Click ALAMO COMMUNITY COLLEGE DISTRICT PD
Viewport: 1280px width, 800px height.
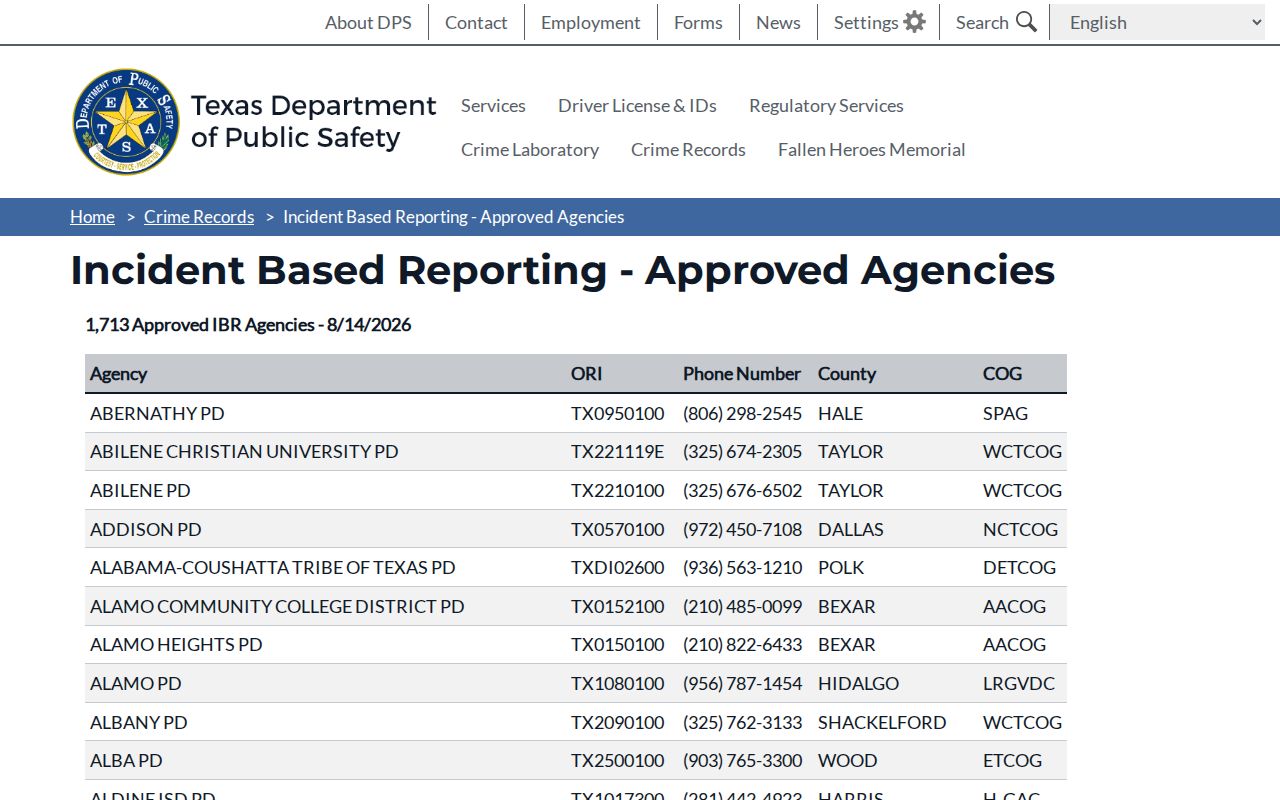point(277,606)
